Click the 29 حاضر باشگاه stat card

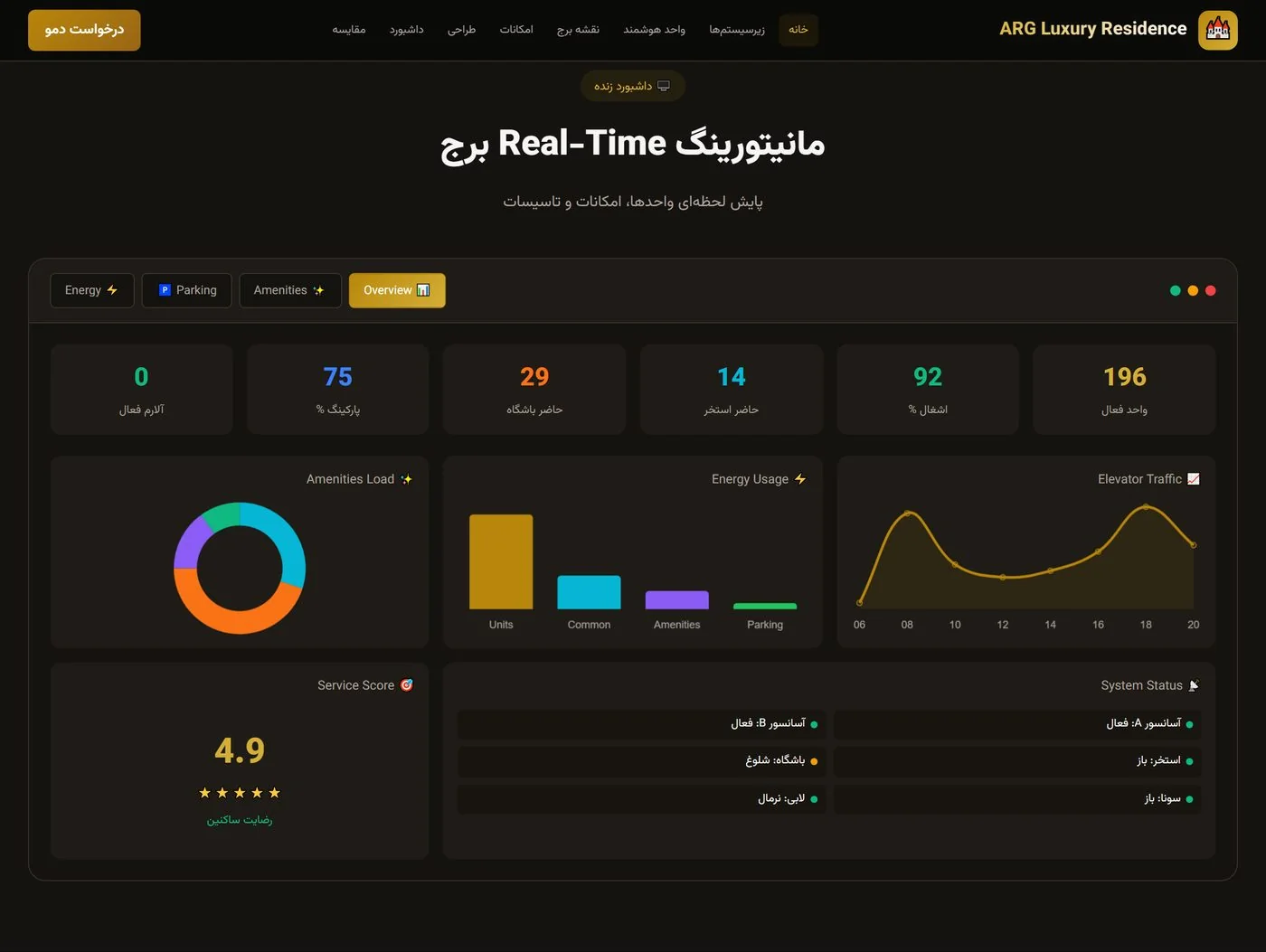(534, 390)
